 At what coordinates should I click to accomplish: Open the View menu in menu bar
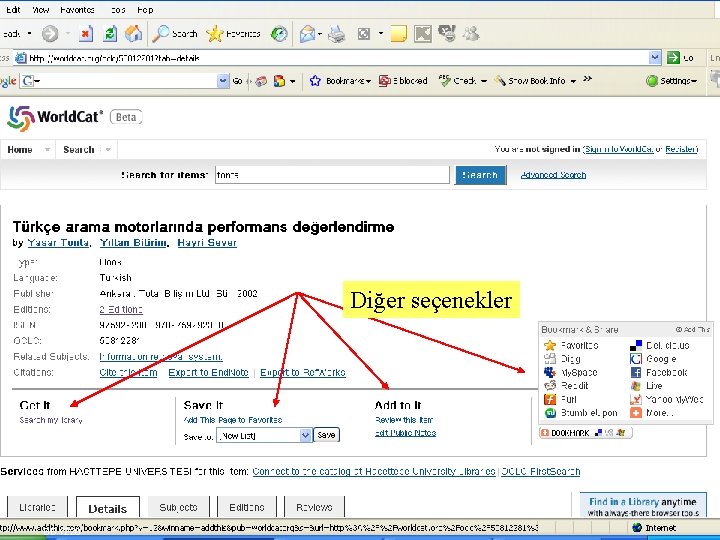[x=40, y=10]
